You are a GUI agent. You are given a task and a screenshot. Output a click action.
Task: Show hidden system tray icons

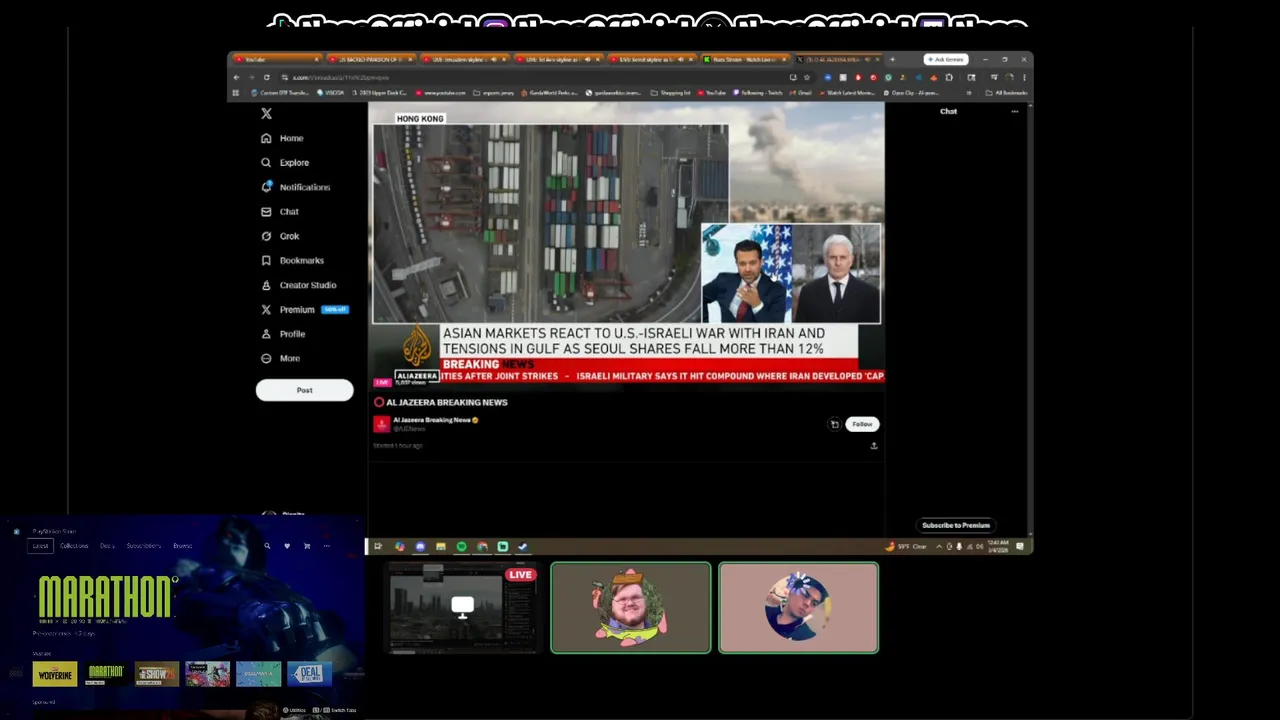tap(939, 546)
